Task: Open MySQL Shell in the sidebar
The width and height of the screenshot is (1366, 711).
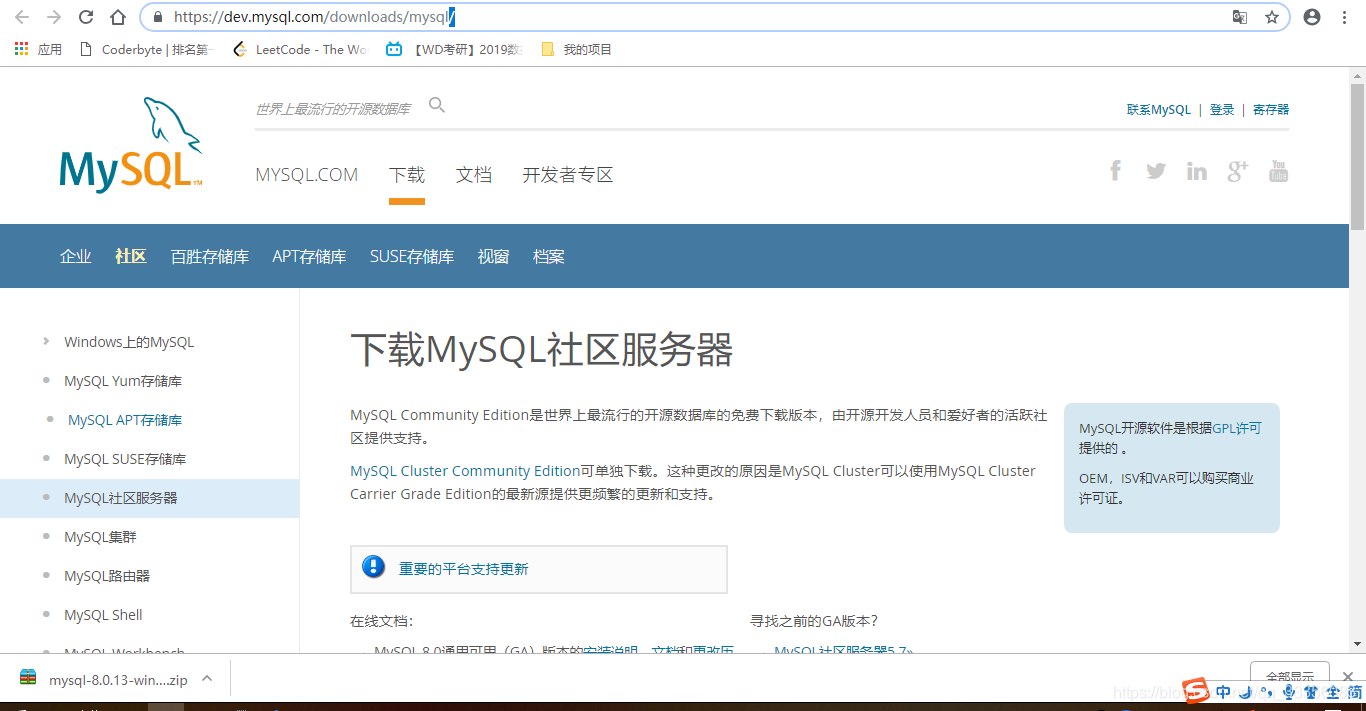Action: [103, 615]
